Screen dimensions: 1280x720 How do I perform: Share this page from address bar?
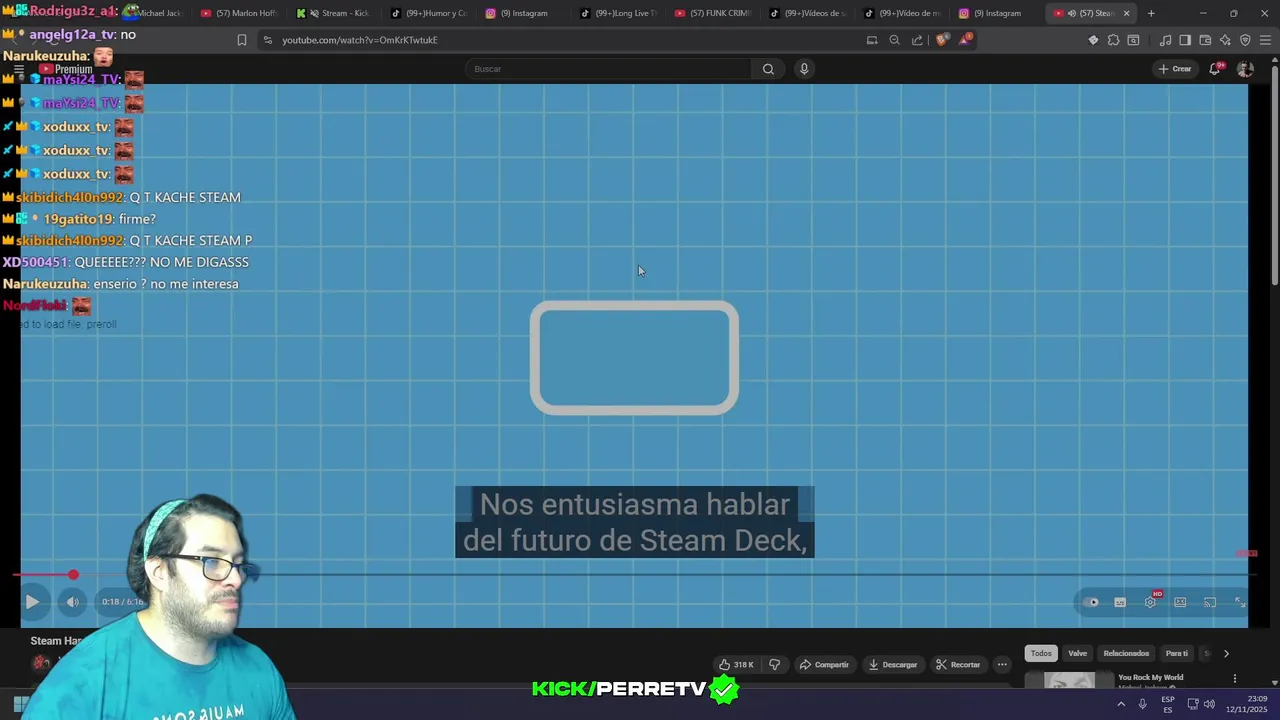coord(917,40)
